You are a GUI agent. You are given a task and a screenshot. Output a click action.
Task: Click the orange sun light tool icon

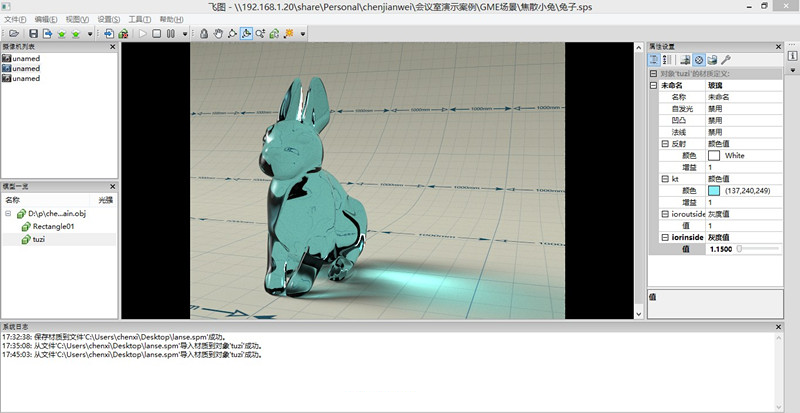click(x=289, y=34)
